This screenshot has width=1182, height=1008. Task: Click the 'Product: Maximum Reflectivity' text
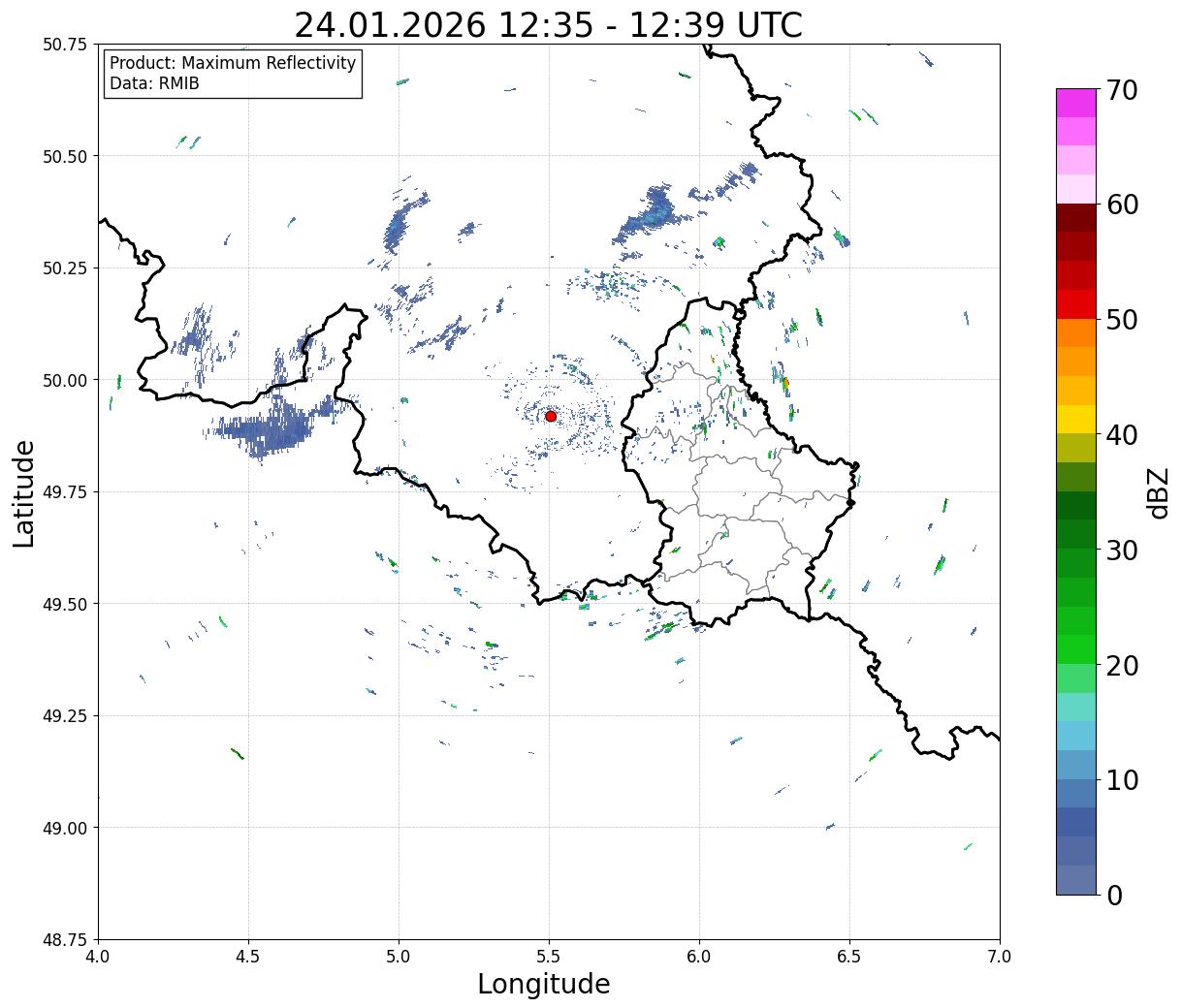point(233,63)
